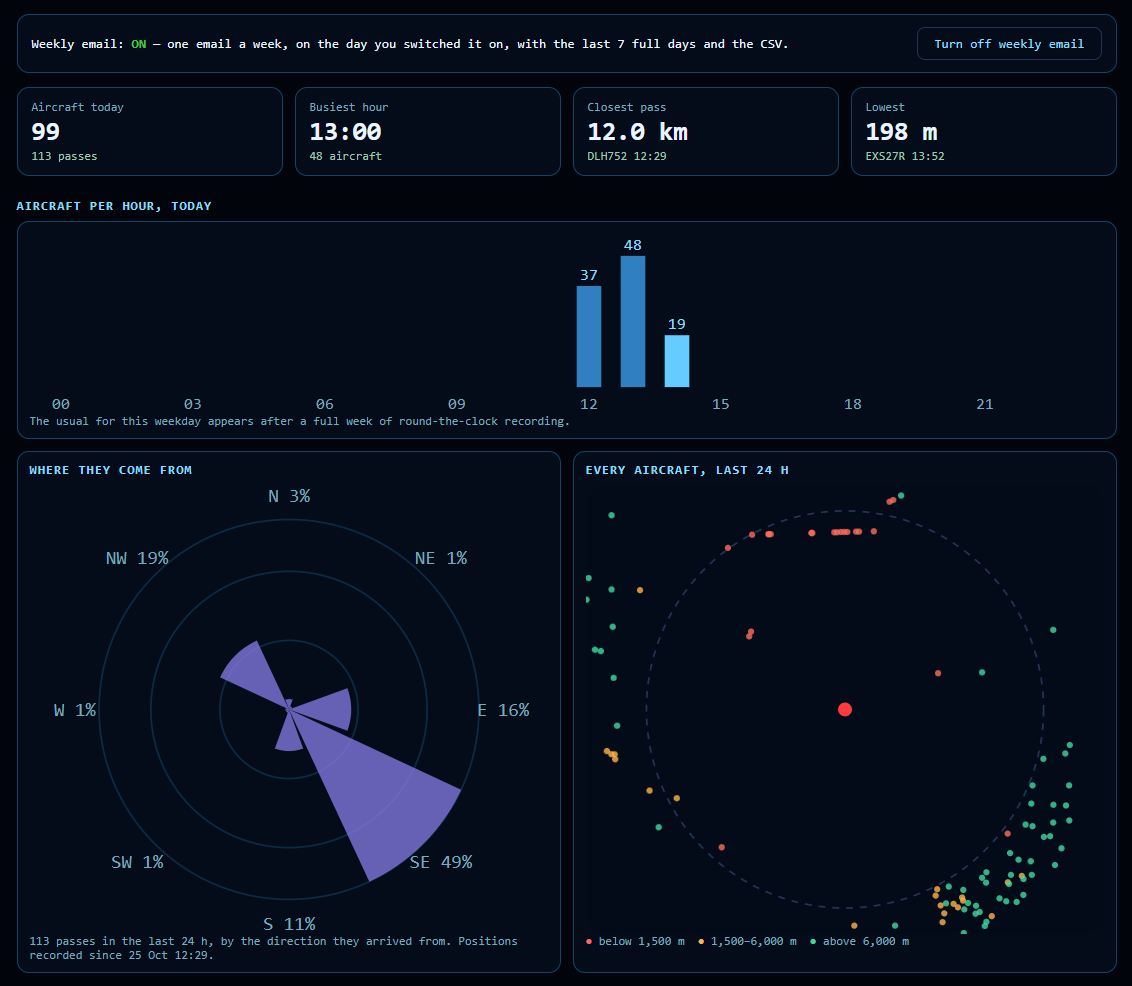The height and width of the screenshot is (986, 1132).
Task: Click hour axis label '06'
Action: pos(325,404)
